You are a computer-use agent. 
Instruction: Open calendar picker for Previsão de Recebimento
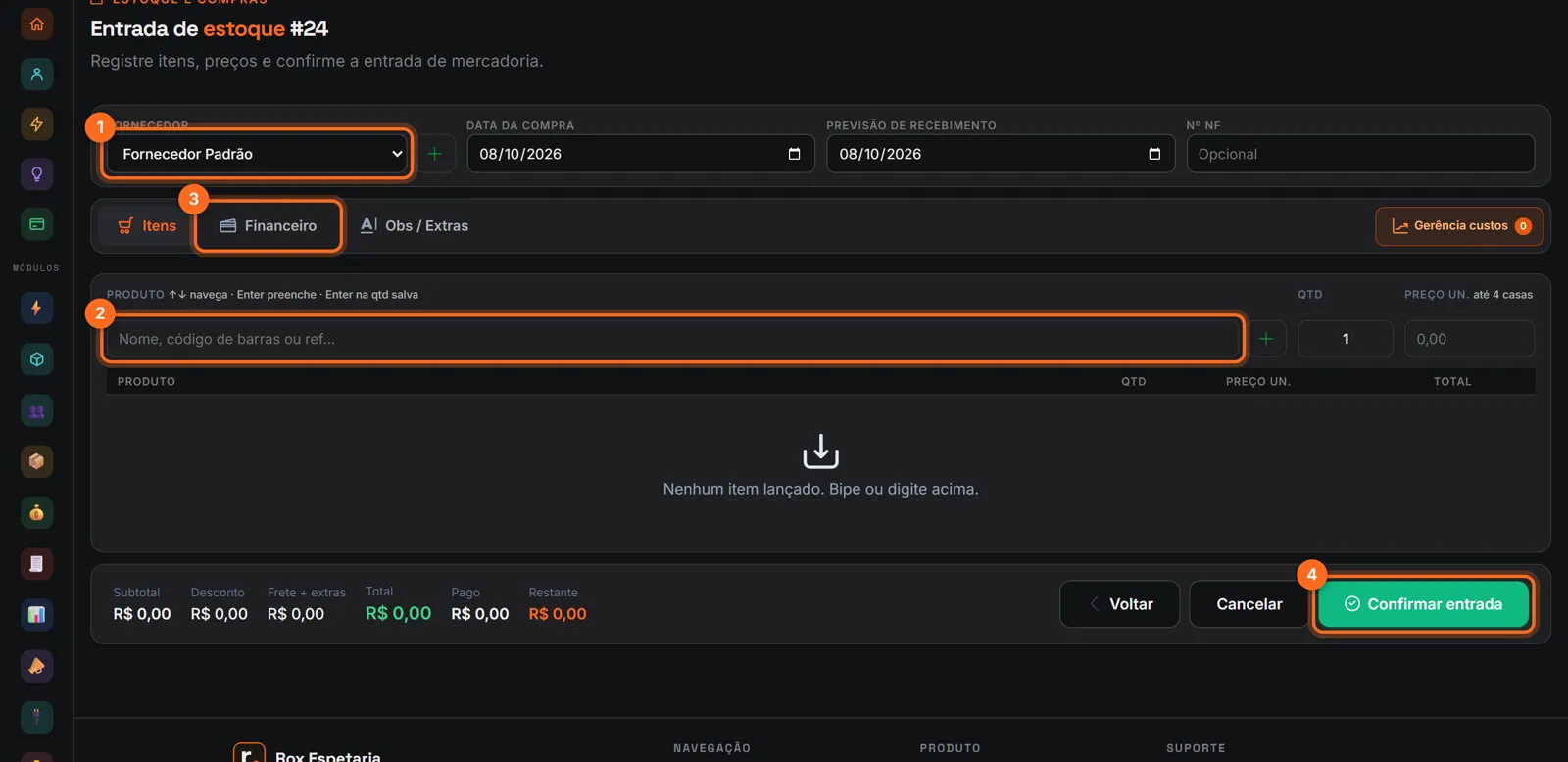point(1154,154)
